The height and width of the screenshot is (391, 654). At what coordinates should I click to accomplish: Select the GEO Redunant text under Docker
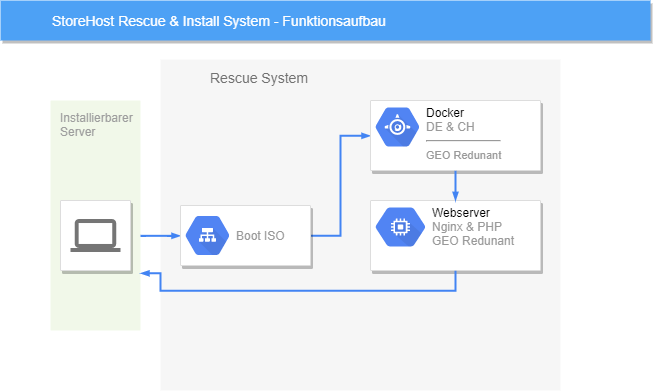pyautogui.click(x=463, y=155)
